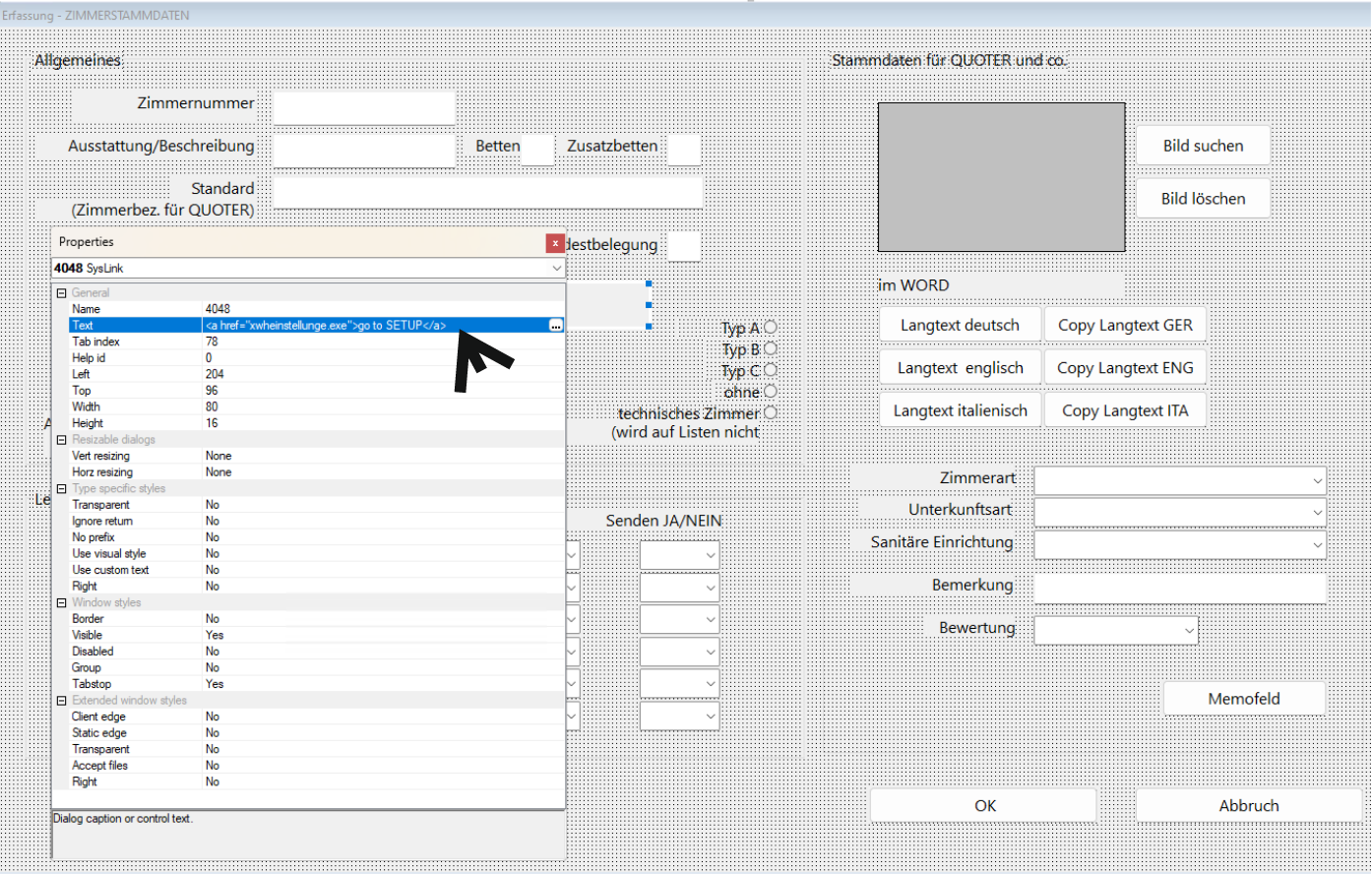The image size is (1372, 874).
Task: Open Langtext italienisch
Action: click(960, 410)
